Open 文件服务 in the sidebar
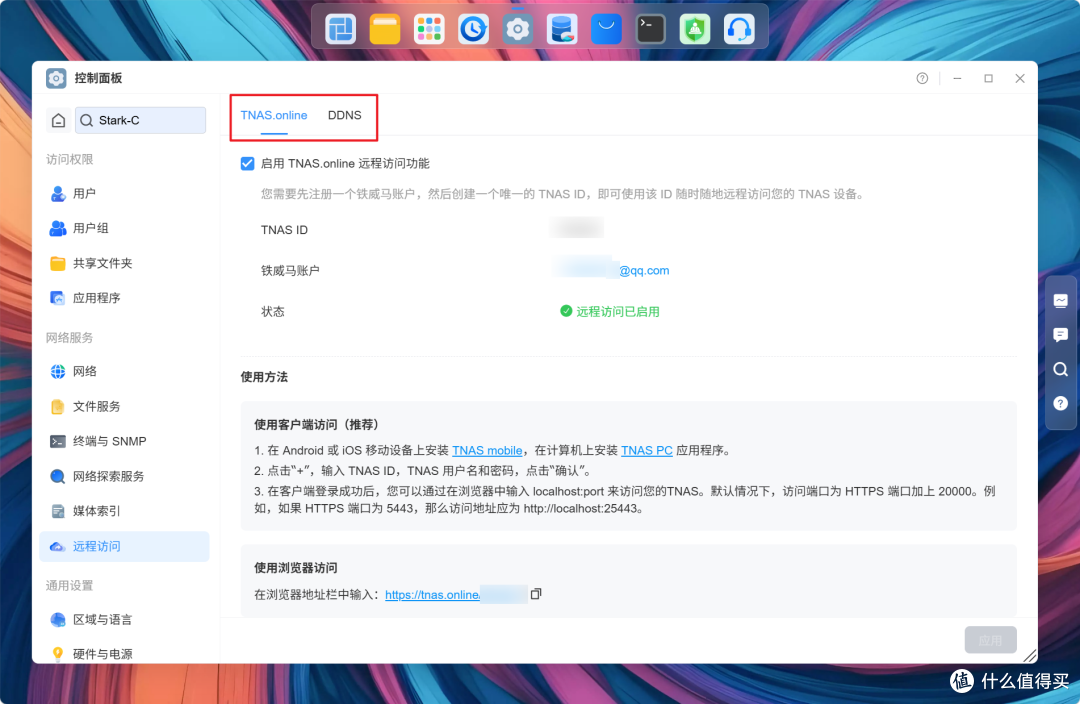 click(x=124, y=406)
